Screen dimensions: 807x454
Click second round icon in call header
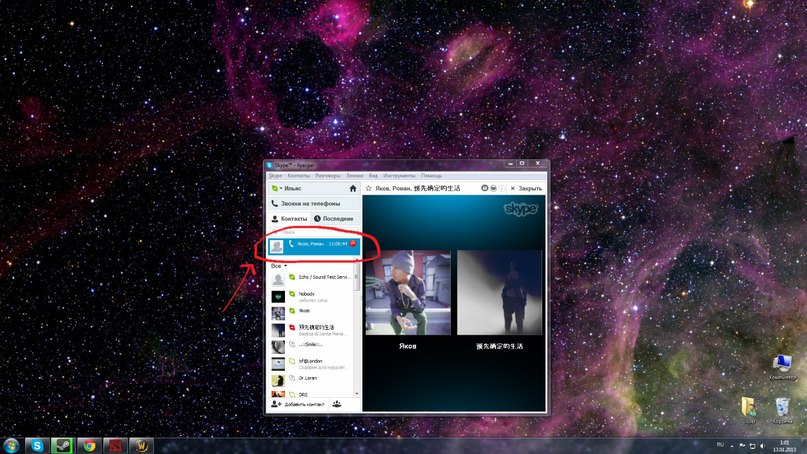pyautogui.click(x=493, y=188)
